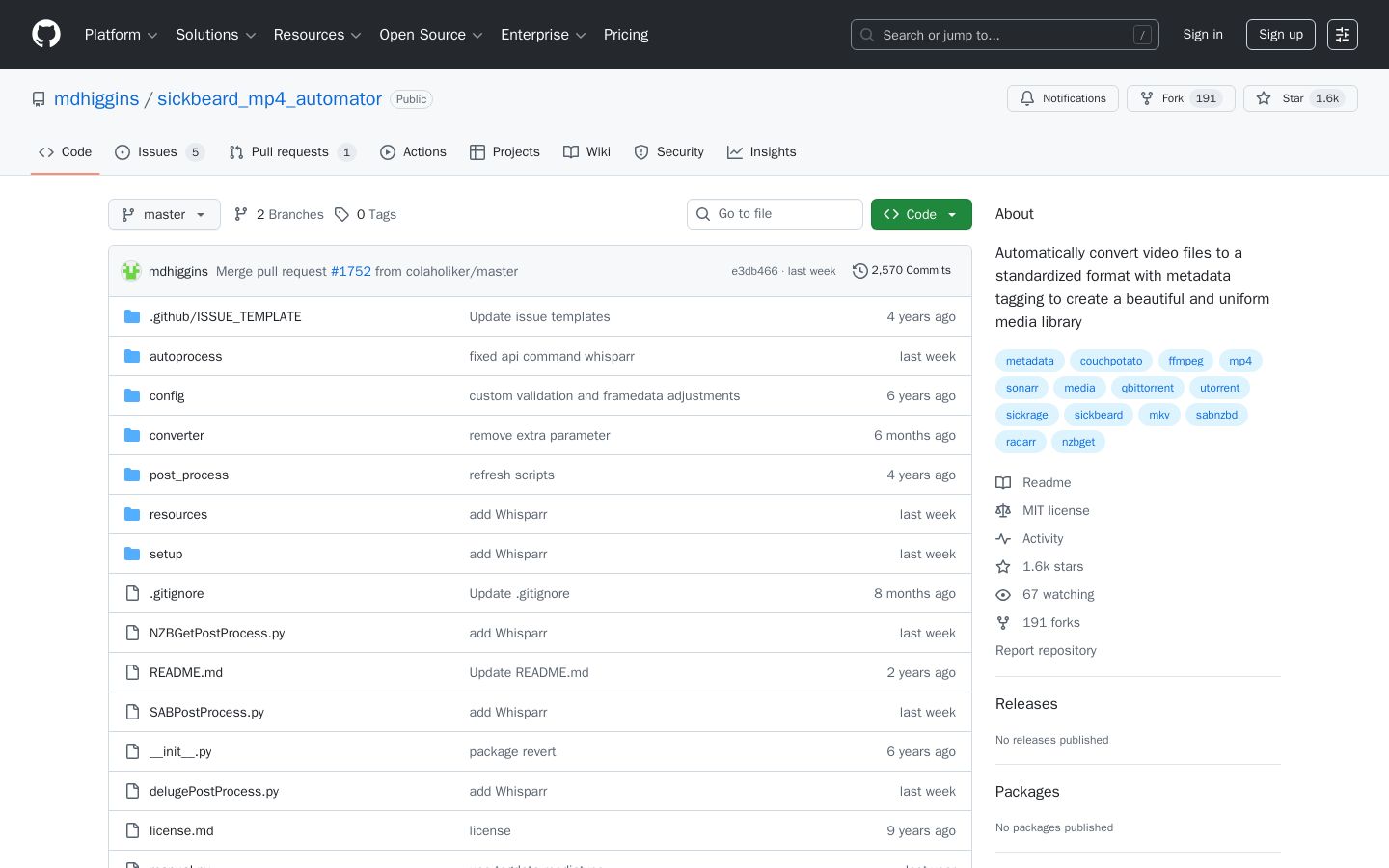Click the GitHub logo icon
The height and width of the screenshot is (868, 1389).
pos(46,35)
